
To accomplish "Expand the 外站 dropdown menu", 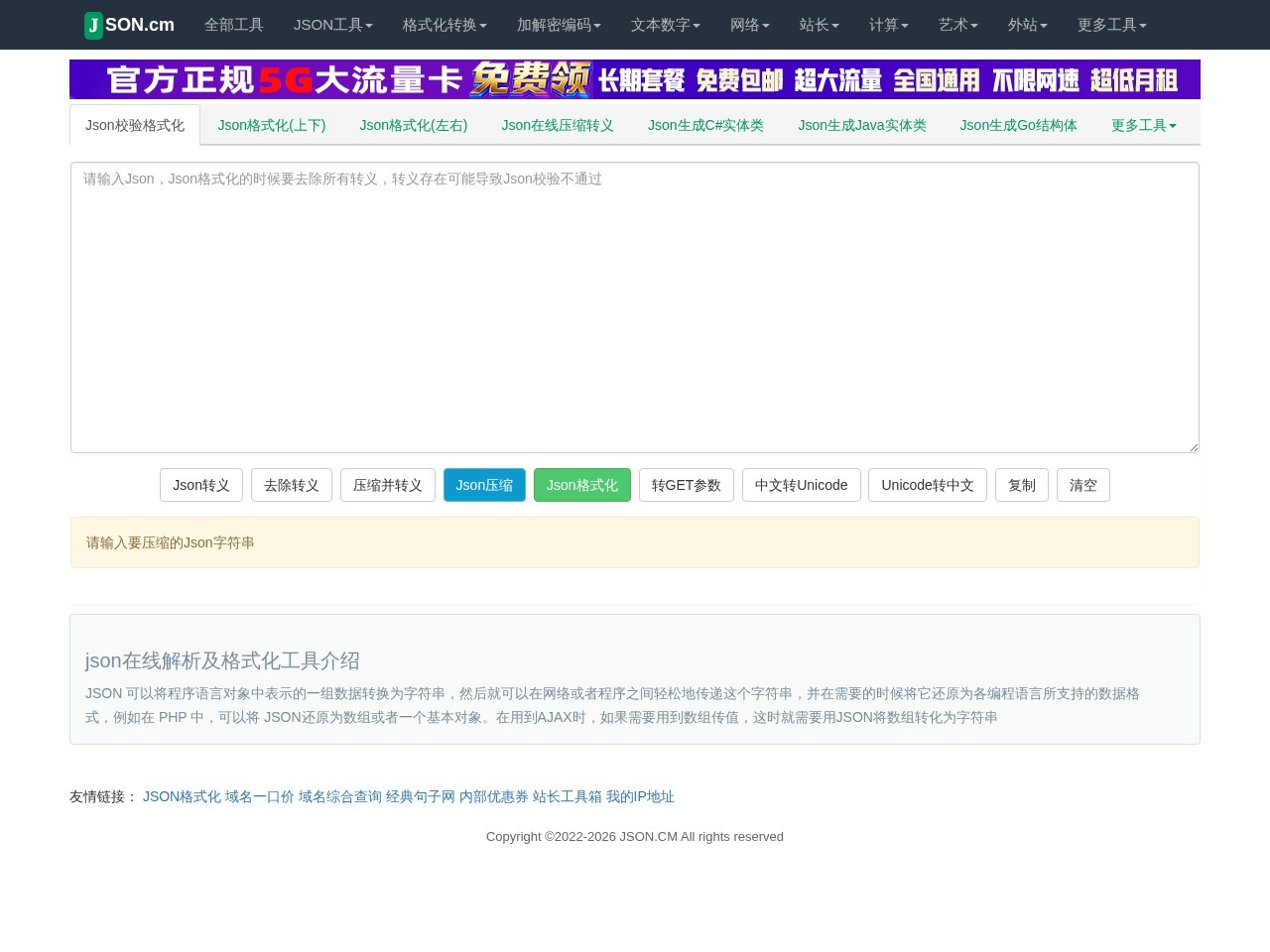I will click(x=1028, y=25).
